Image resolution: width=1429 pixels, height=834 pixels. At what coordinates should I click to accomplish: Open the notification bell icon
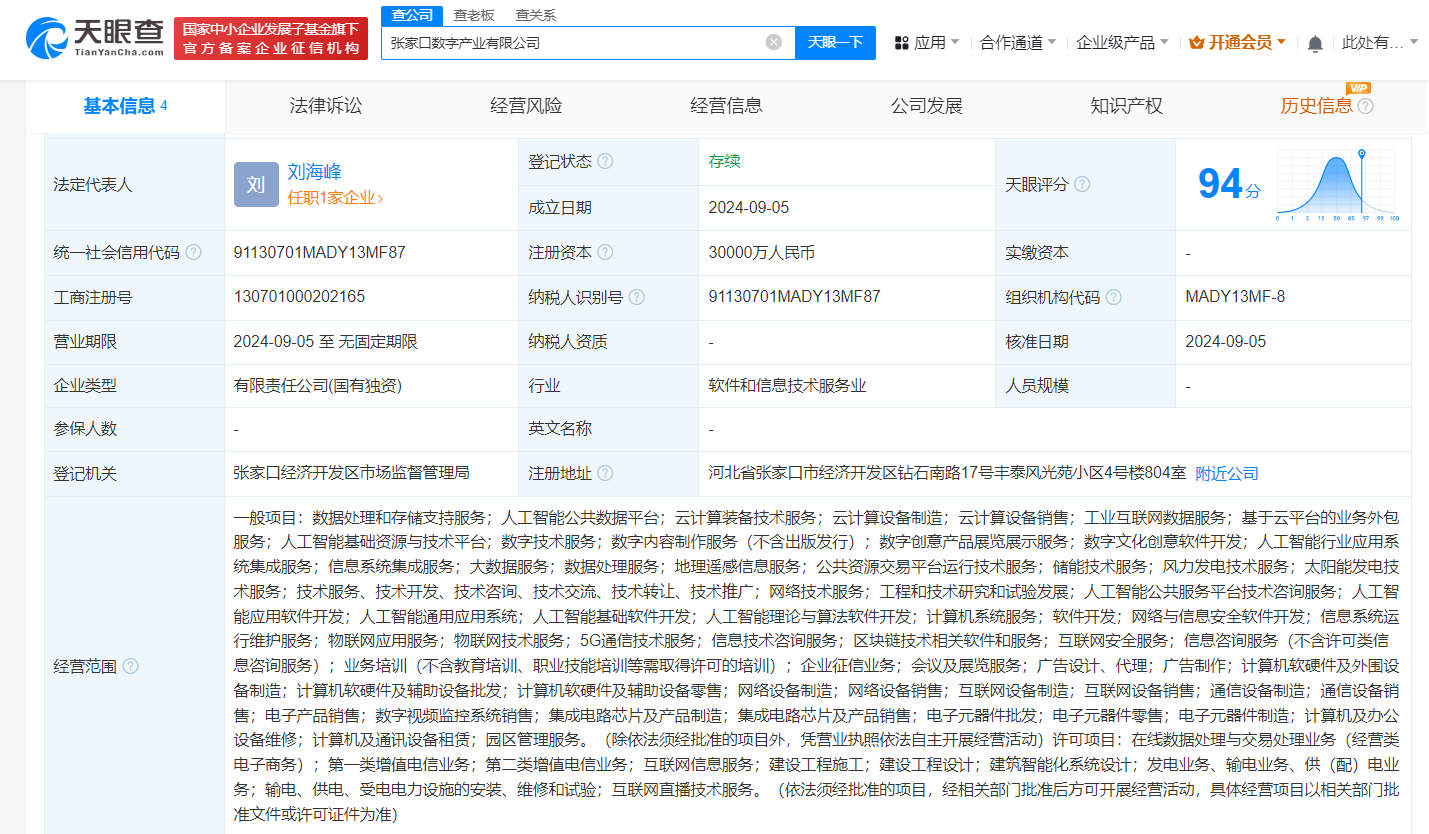point(1314,42)
